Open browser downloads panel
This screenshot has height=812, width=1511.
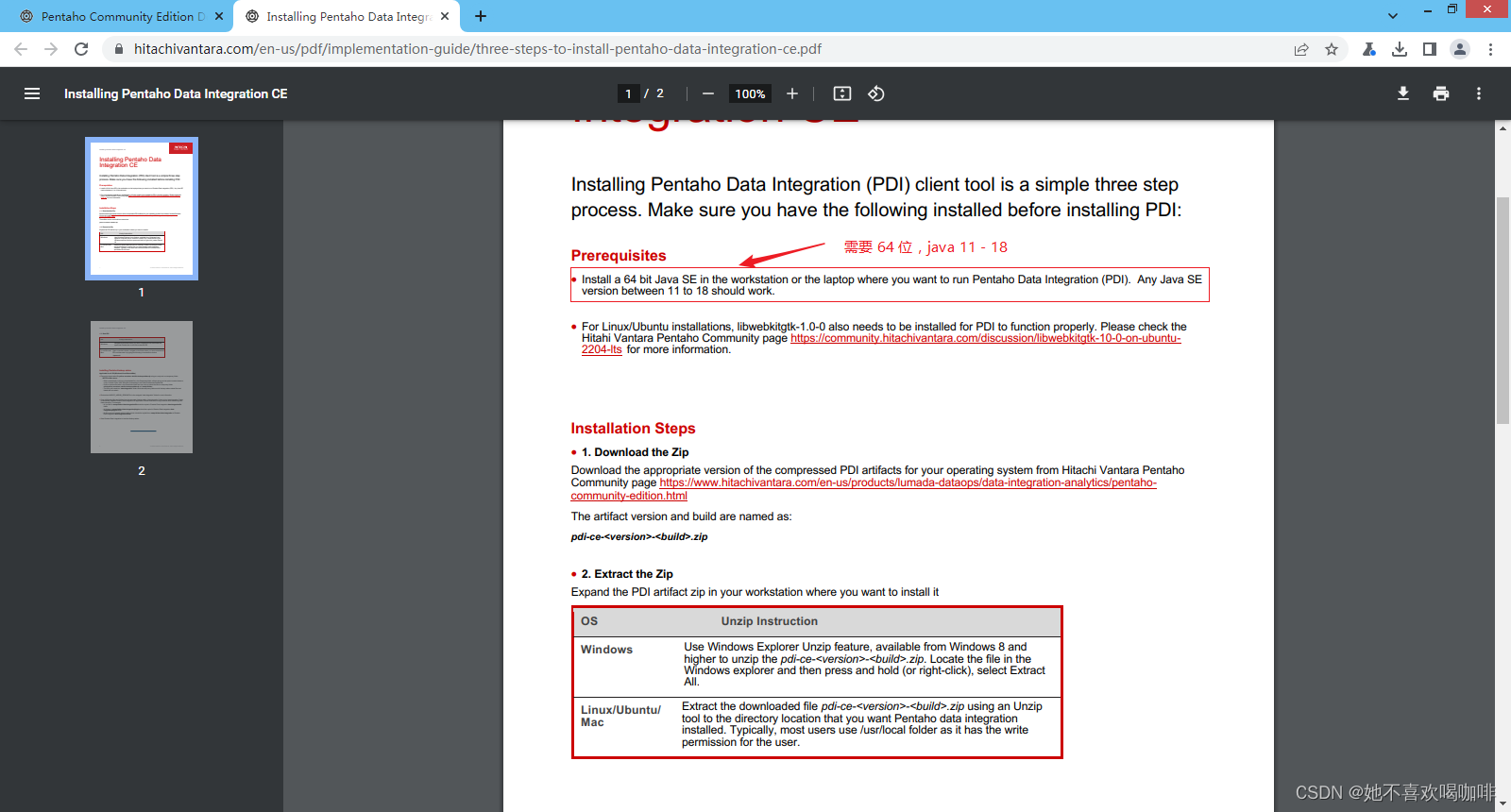tap(1400, 49)
